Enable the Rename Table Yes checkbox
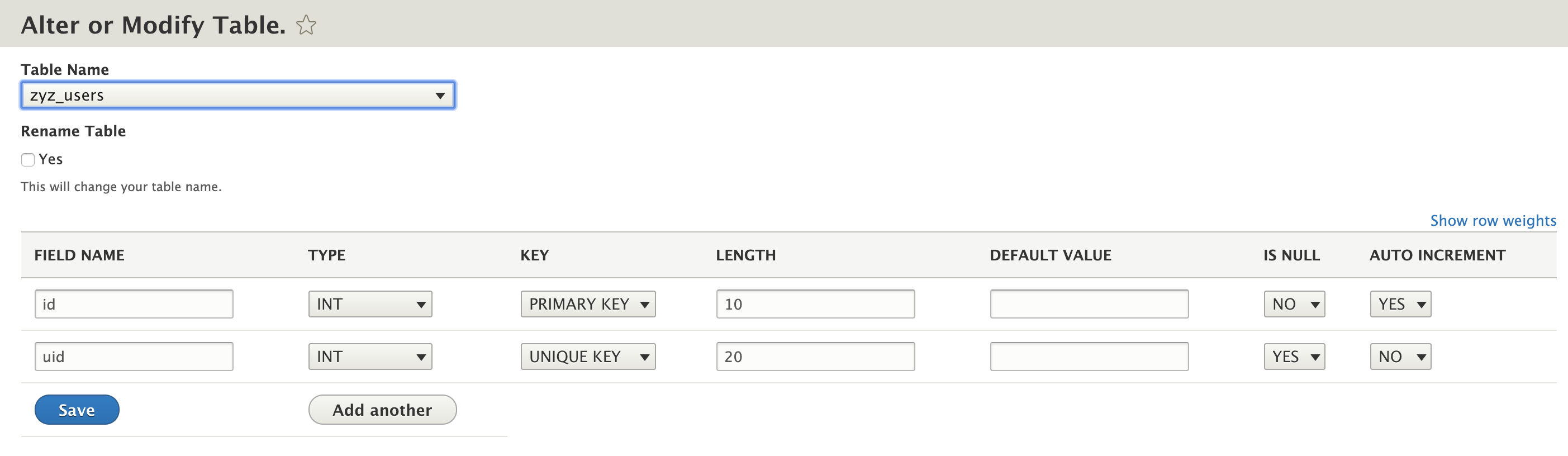The height and width of the screenshot is (456, 1568). pos(28,159)
